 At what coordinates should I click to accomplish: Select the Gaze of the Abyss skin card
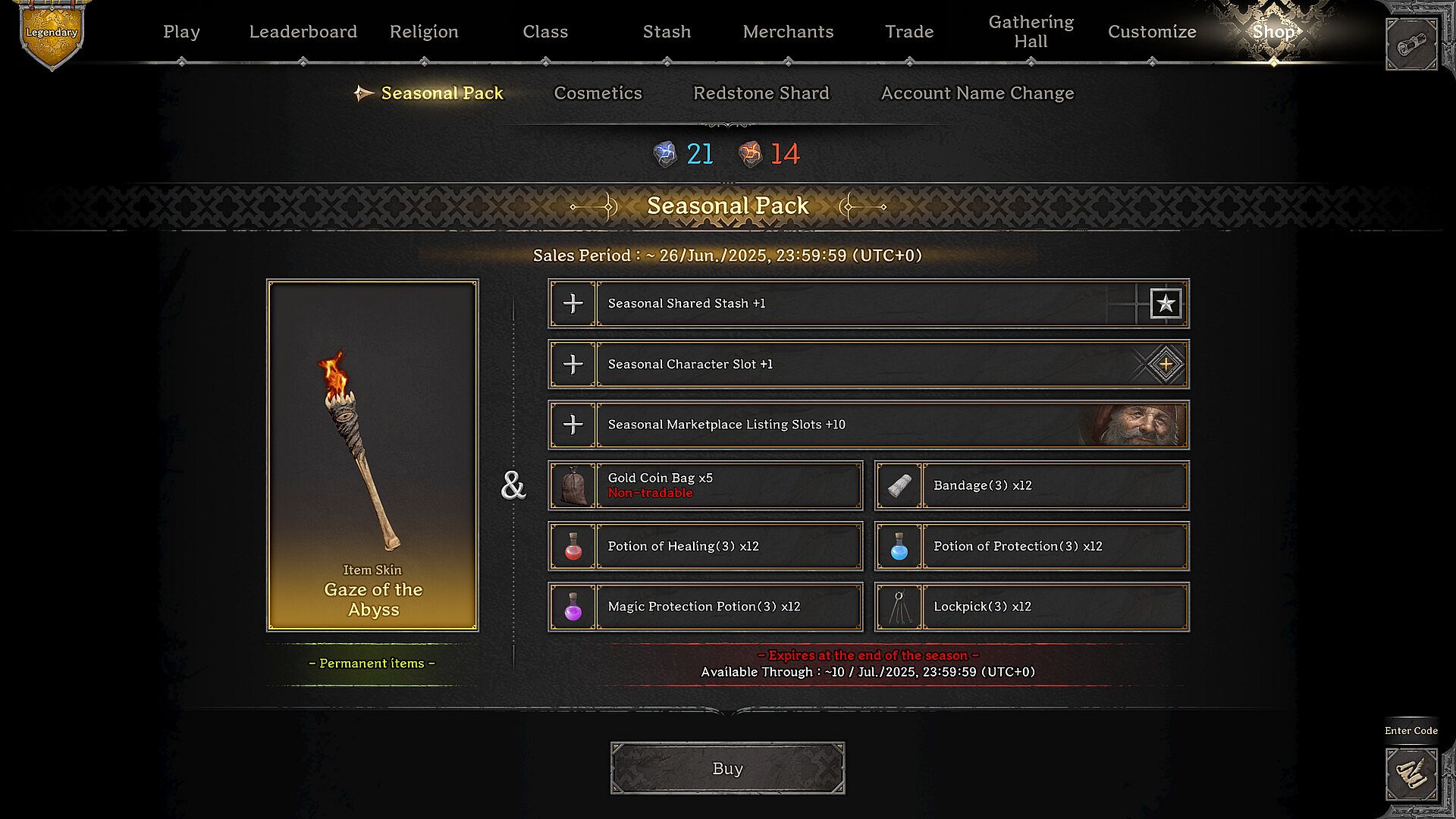tap(372, 455)
